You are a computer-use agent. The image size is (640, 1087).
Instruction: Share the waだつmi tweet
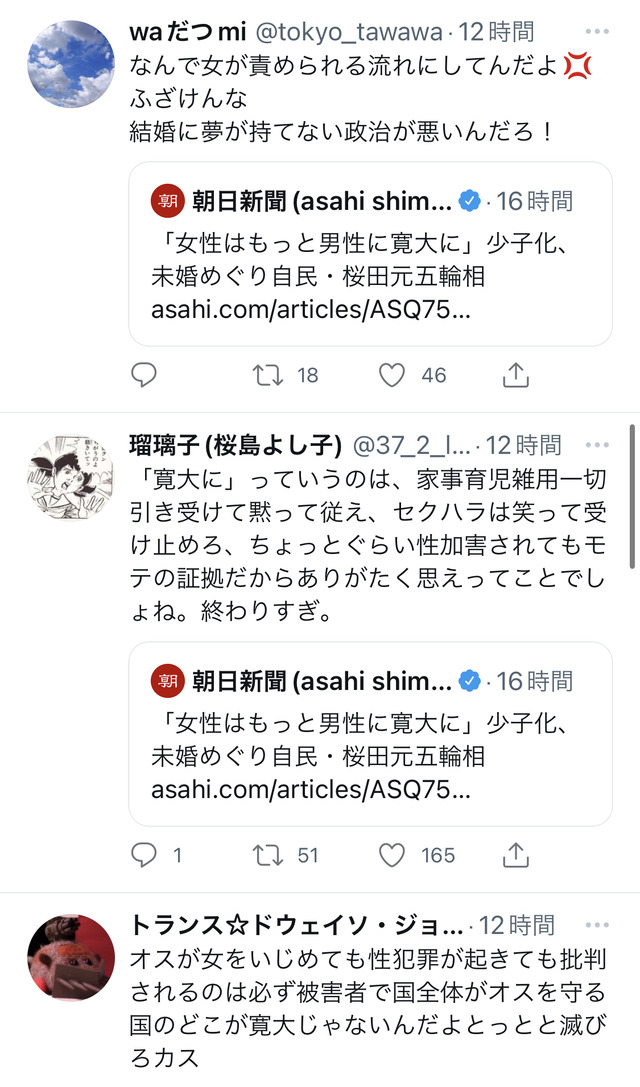point(515,374)
